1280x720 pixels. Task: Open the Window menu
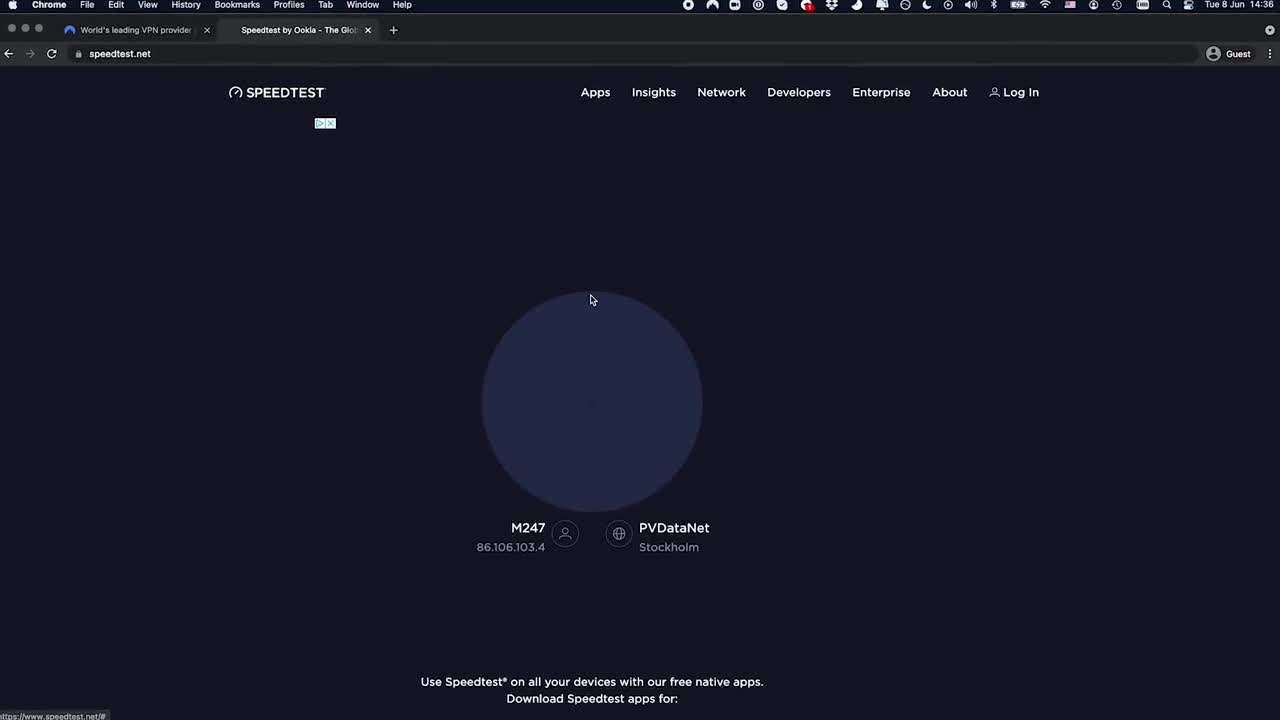point(363,5)
